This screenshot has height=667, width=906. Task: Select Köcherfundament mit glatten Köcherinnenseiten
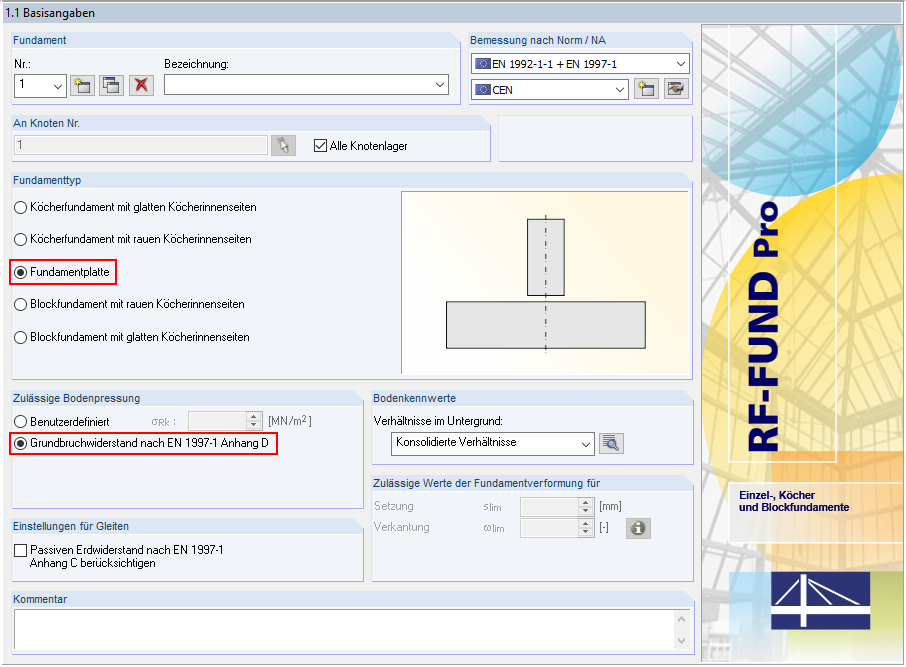point(21,207)
